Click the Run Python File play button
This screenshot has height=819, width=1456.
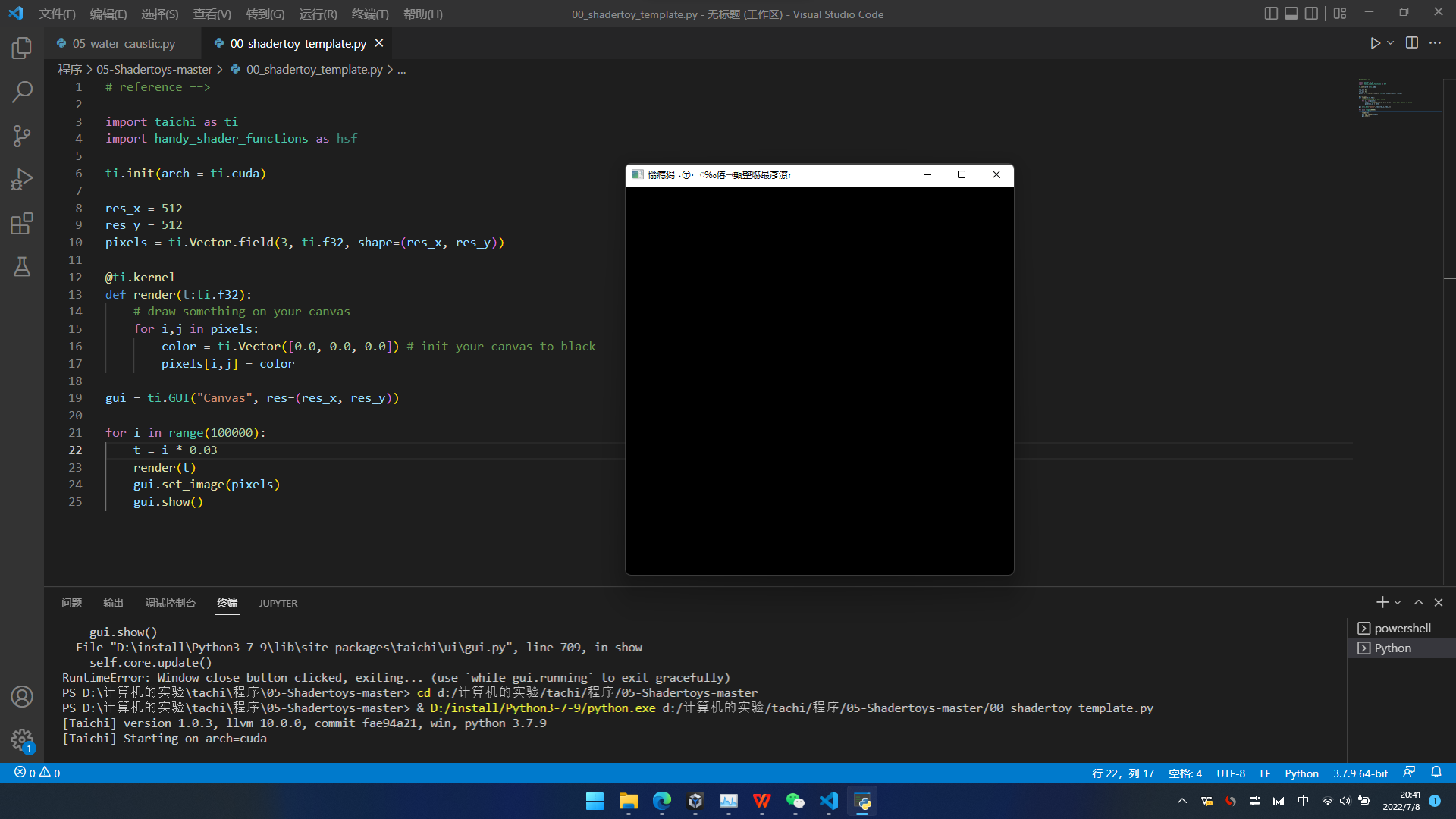point(1375,43)
